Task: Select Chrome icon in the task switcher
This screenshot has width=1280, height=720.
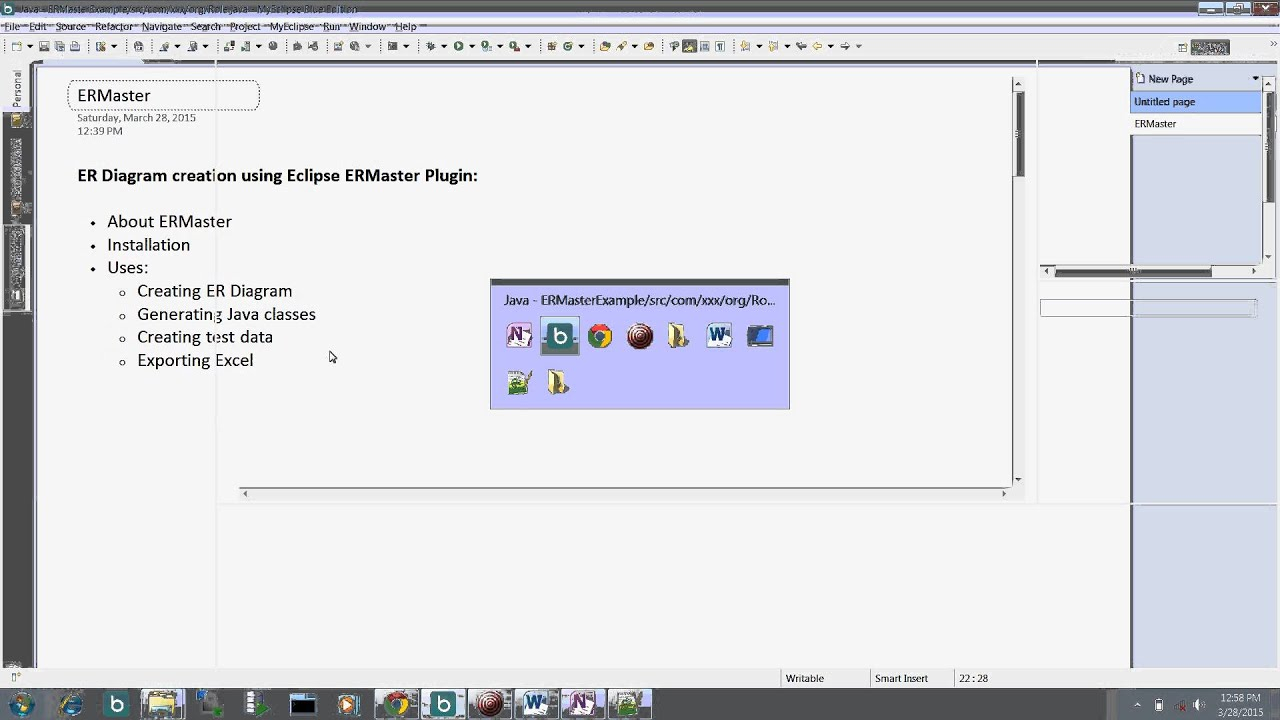Action: [x=600, y=336]
